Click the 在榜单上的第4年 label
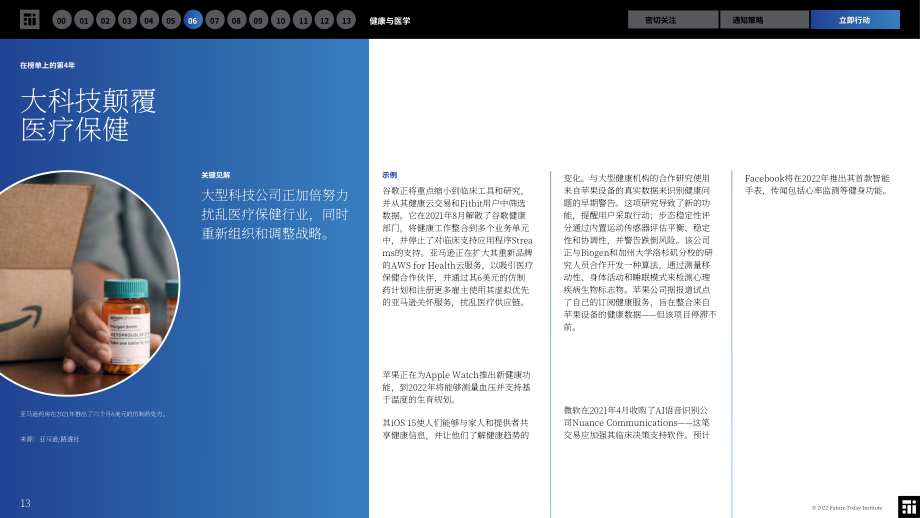 pyautogui.click(x=48, y=65)
